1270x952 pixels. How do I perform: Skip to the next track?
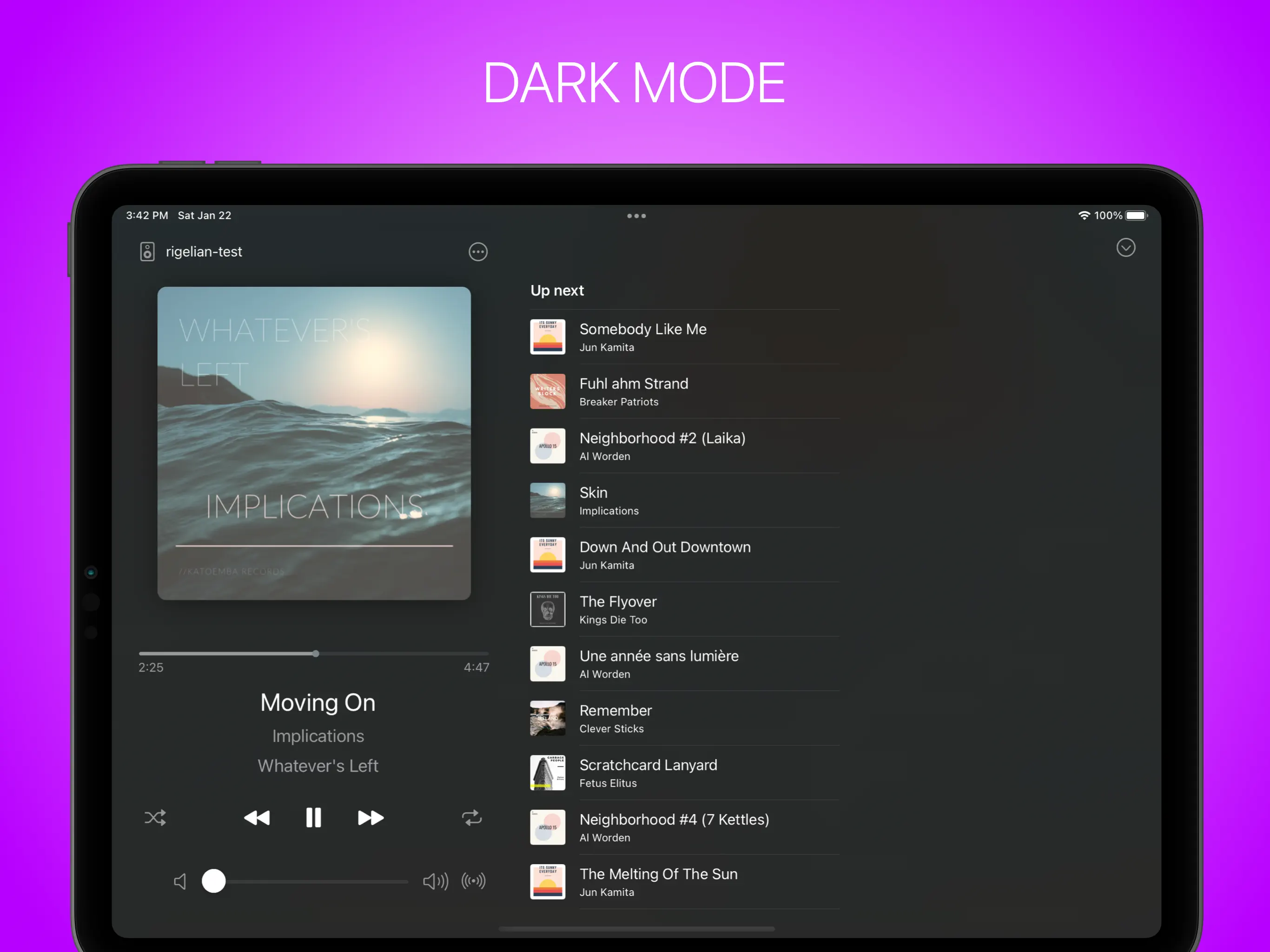point(370,818)
